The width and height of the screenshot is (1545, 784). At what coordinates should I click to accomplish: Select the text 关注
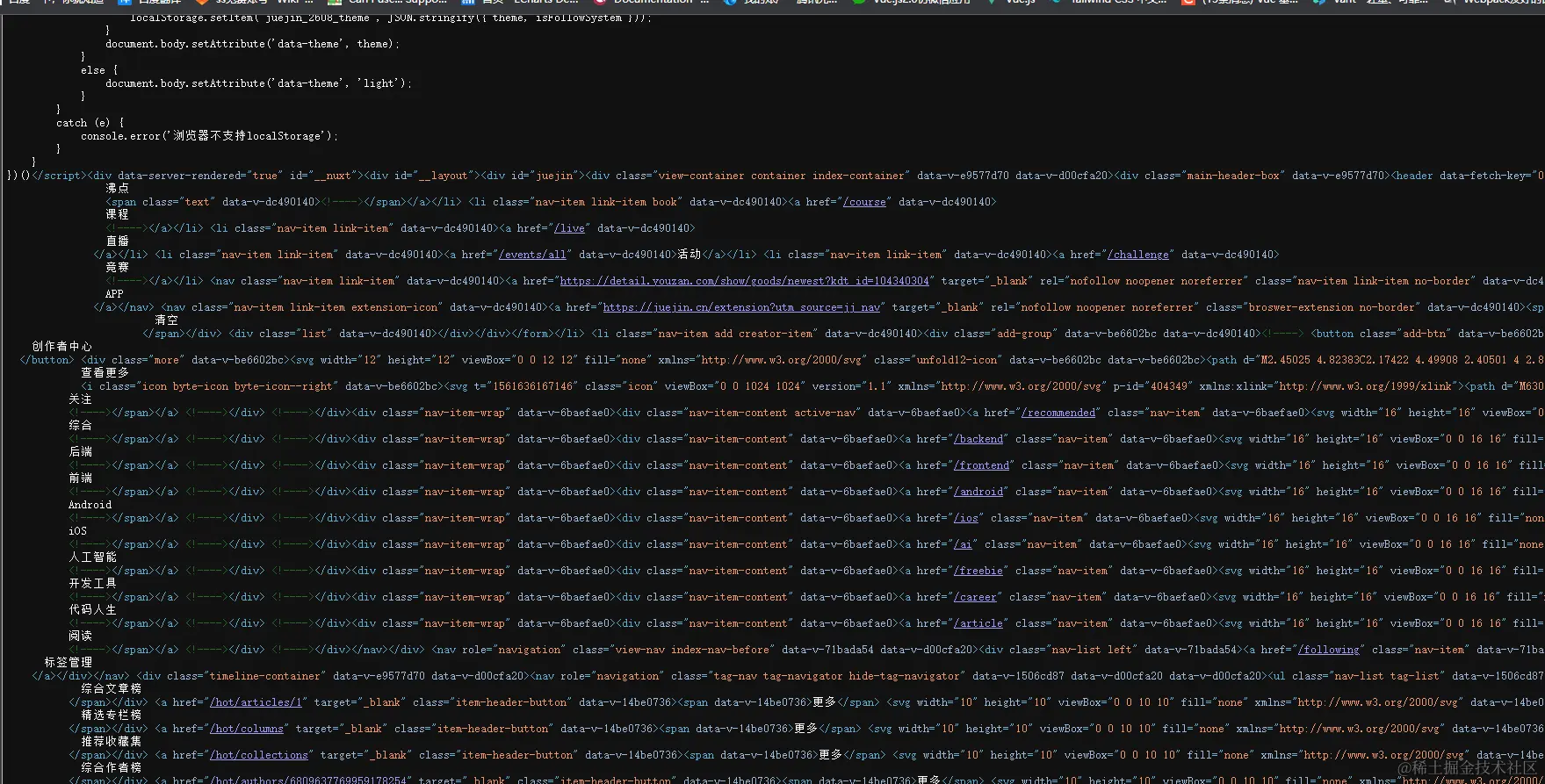(80, 399)
